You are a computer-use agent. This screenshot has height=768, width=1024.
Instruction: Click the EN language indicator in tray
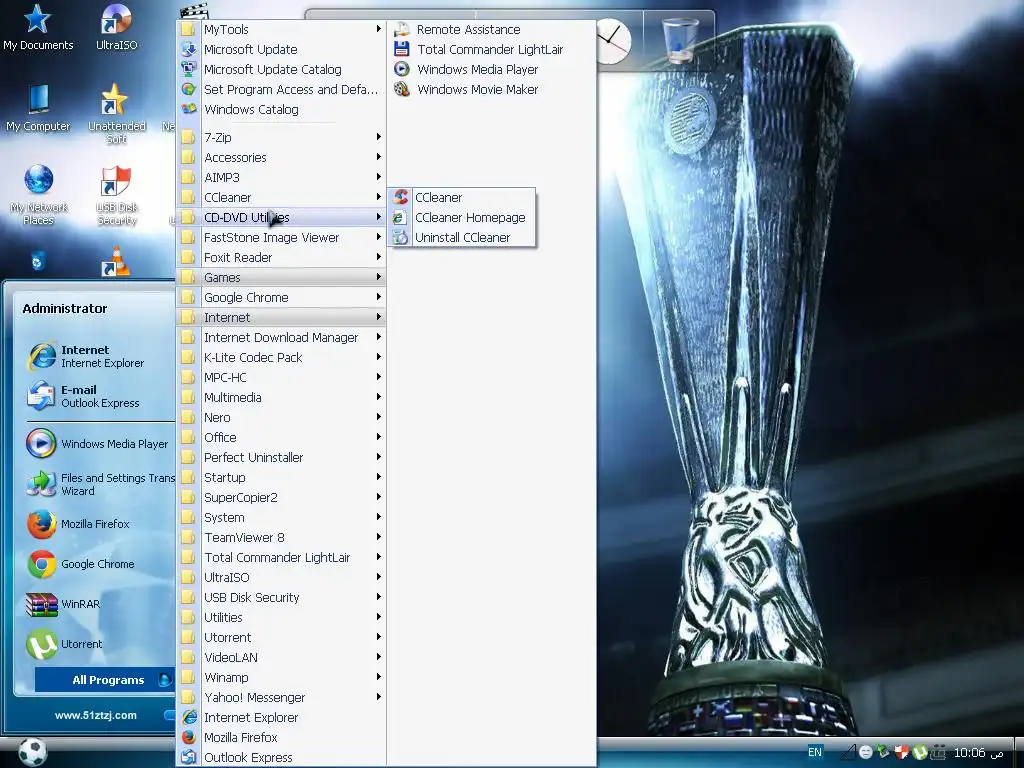coord(815,752)
